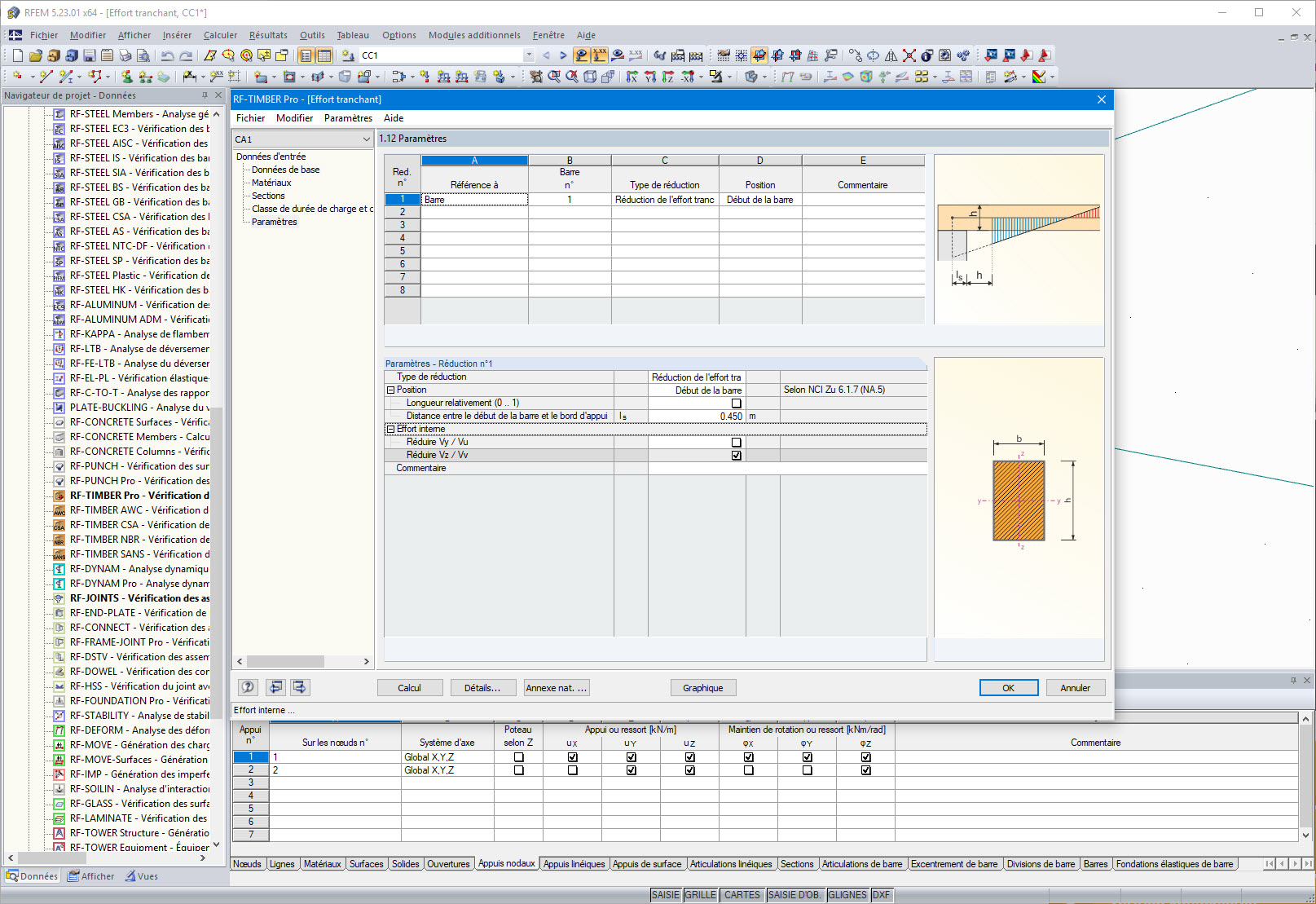Click the dialog tree horizontal scrollbar thumb
The width and height of the screenshot is (1316, 904).
click(286, 661)
